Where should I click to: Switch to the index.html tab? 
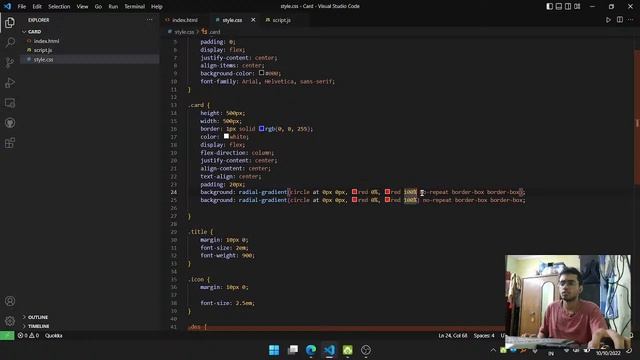point(184,20)
